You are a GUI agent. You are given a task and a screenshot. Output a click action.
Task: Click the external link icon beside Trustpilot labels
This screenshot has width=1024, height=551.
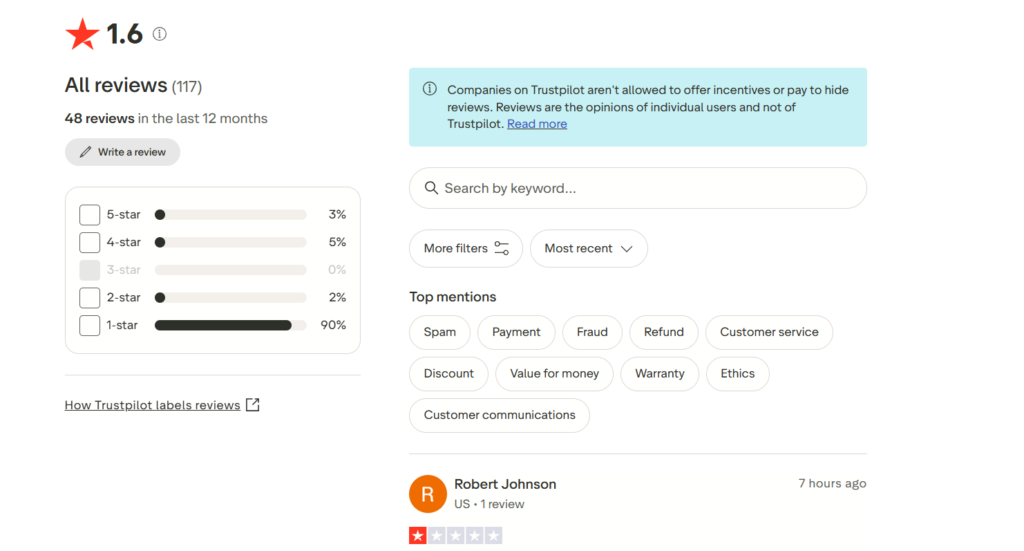click(x=253, y=405)
